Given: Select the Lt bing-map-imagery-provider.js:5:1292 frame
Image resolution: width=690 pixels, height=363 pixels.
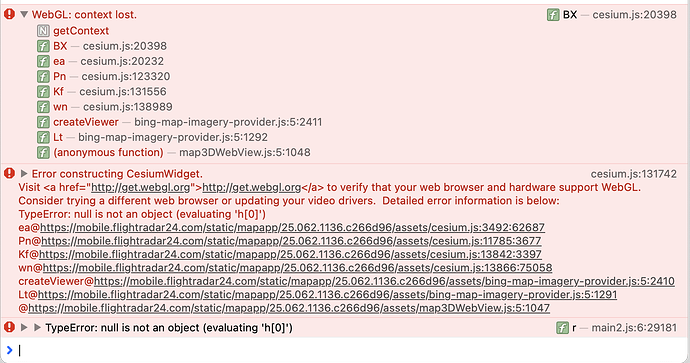Looking at the screenshot, I should [160, 137].
